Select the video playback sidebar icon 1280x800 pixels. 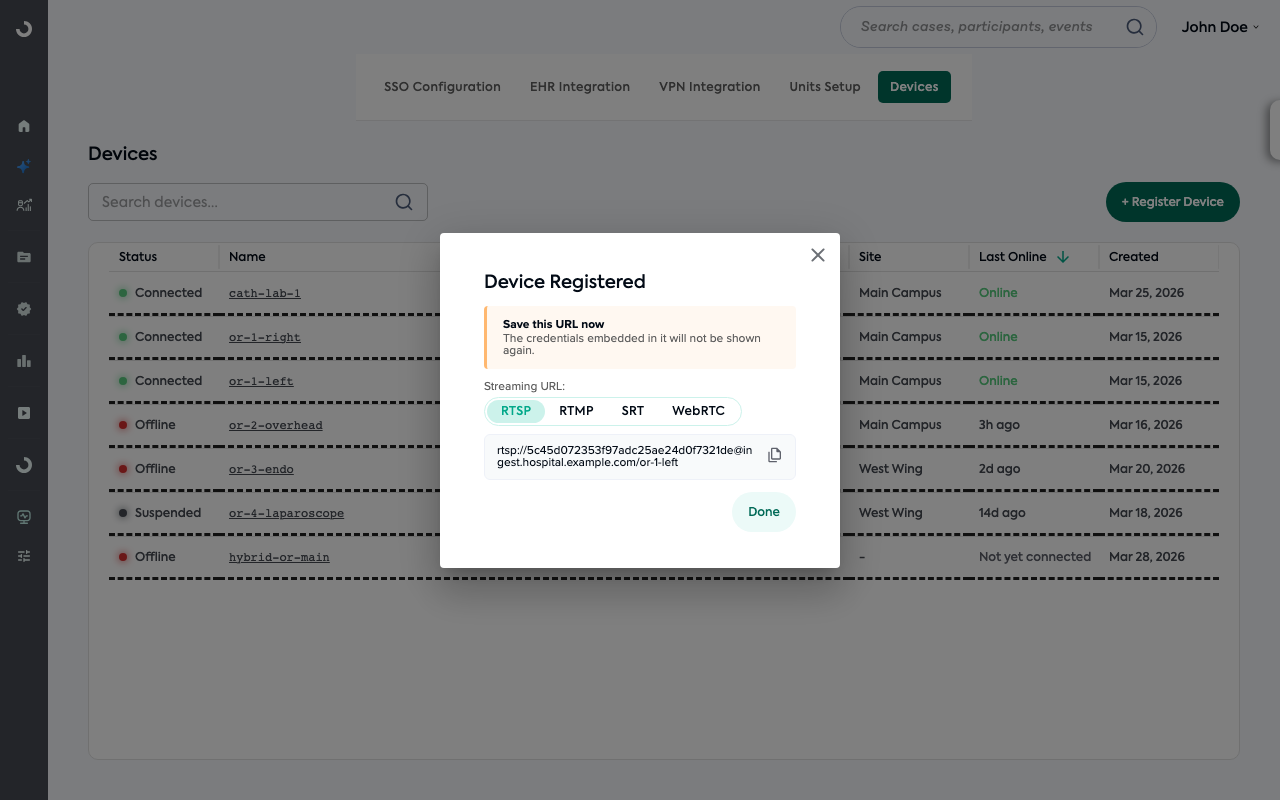(x=23, y=412)
